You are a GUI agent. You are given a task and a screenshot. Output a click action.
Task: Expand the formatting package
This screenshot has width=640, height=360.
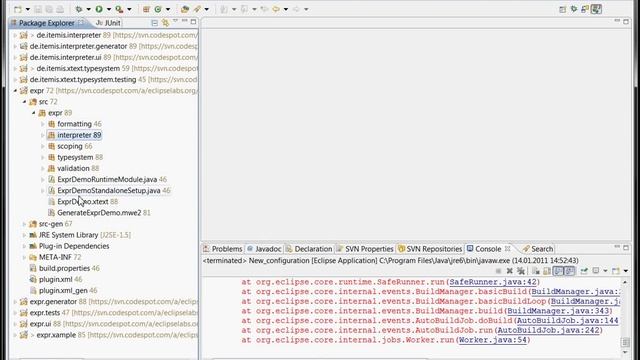(43, 124)
